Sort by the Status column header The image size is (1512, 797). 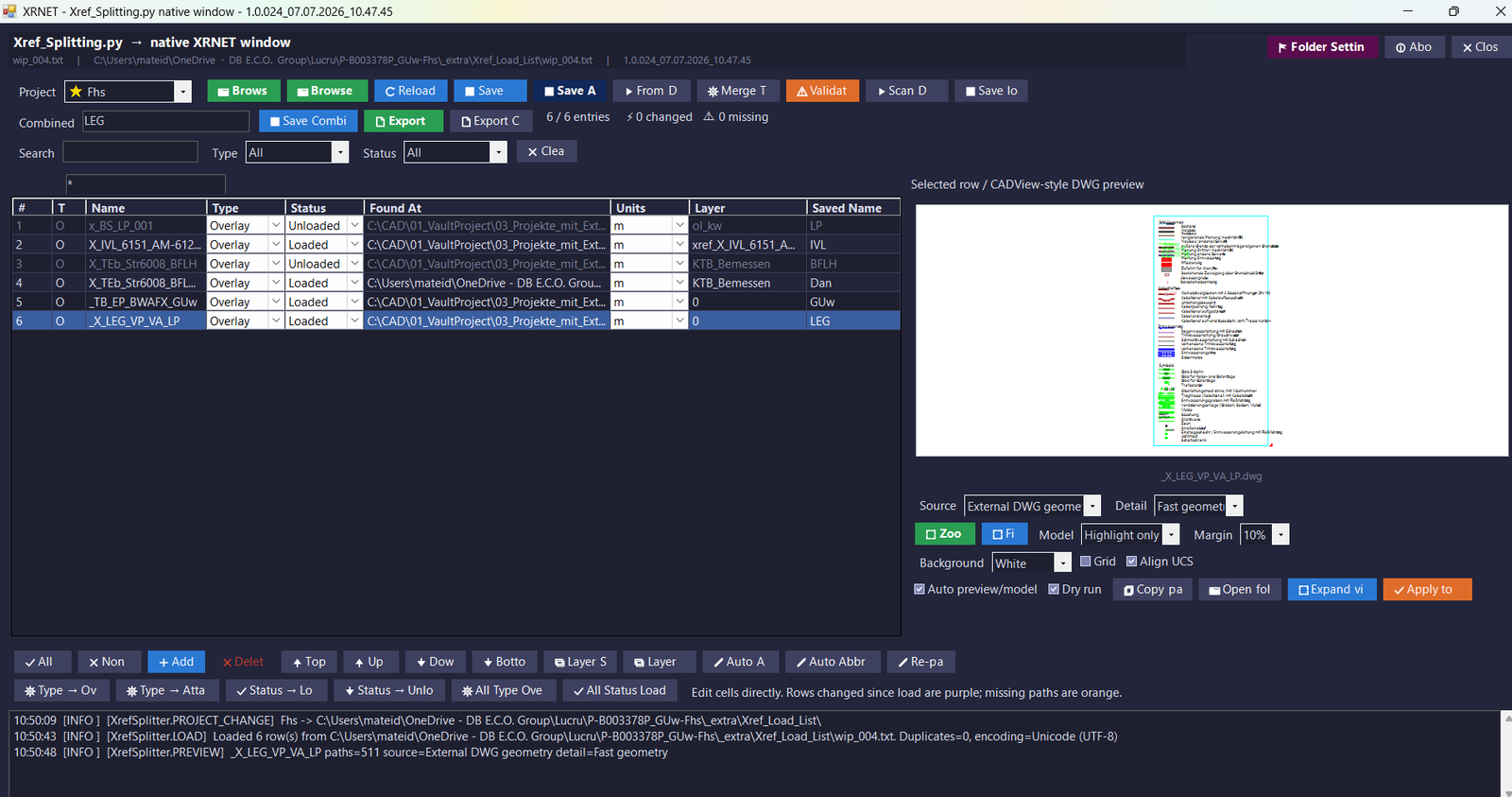[x=324, y=208]
